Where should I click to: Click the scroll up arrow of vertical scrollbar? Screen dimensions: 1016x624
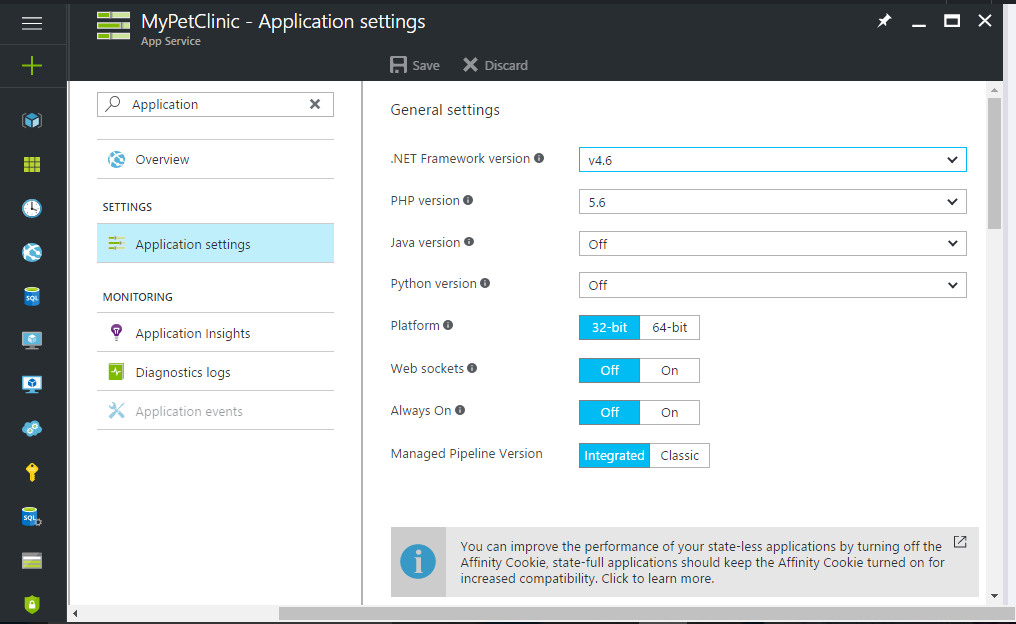point(994,89)
